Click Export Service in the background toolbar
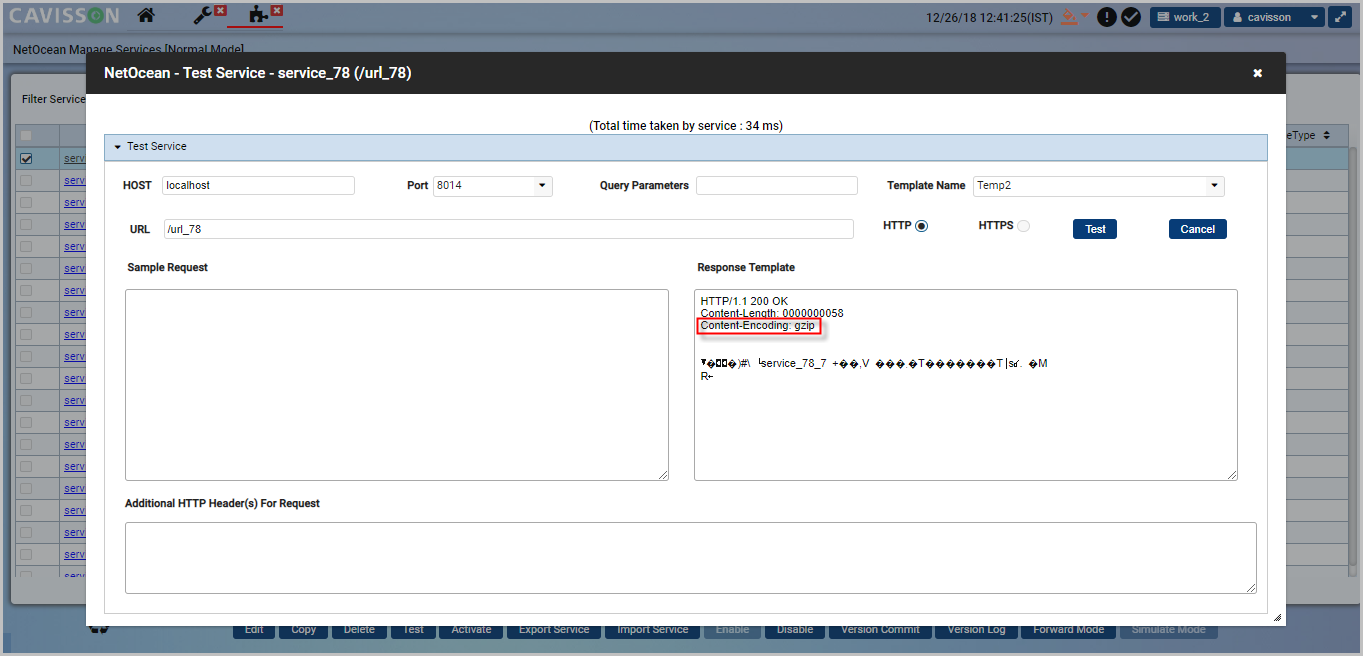Screen dimensions: 1363x656 click(554, 631)
